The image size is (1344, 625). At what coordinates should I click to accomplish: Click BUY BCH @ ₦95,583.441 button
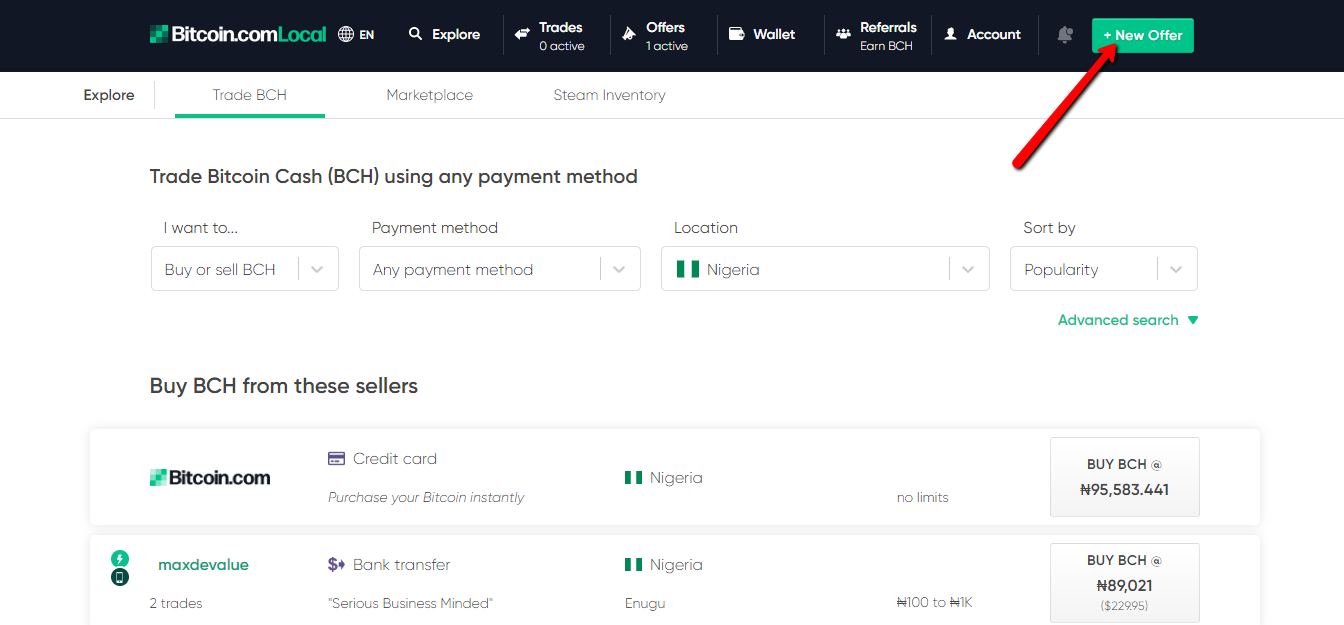tap(1125, 477)
